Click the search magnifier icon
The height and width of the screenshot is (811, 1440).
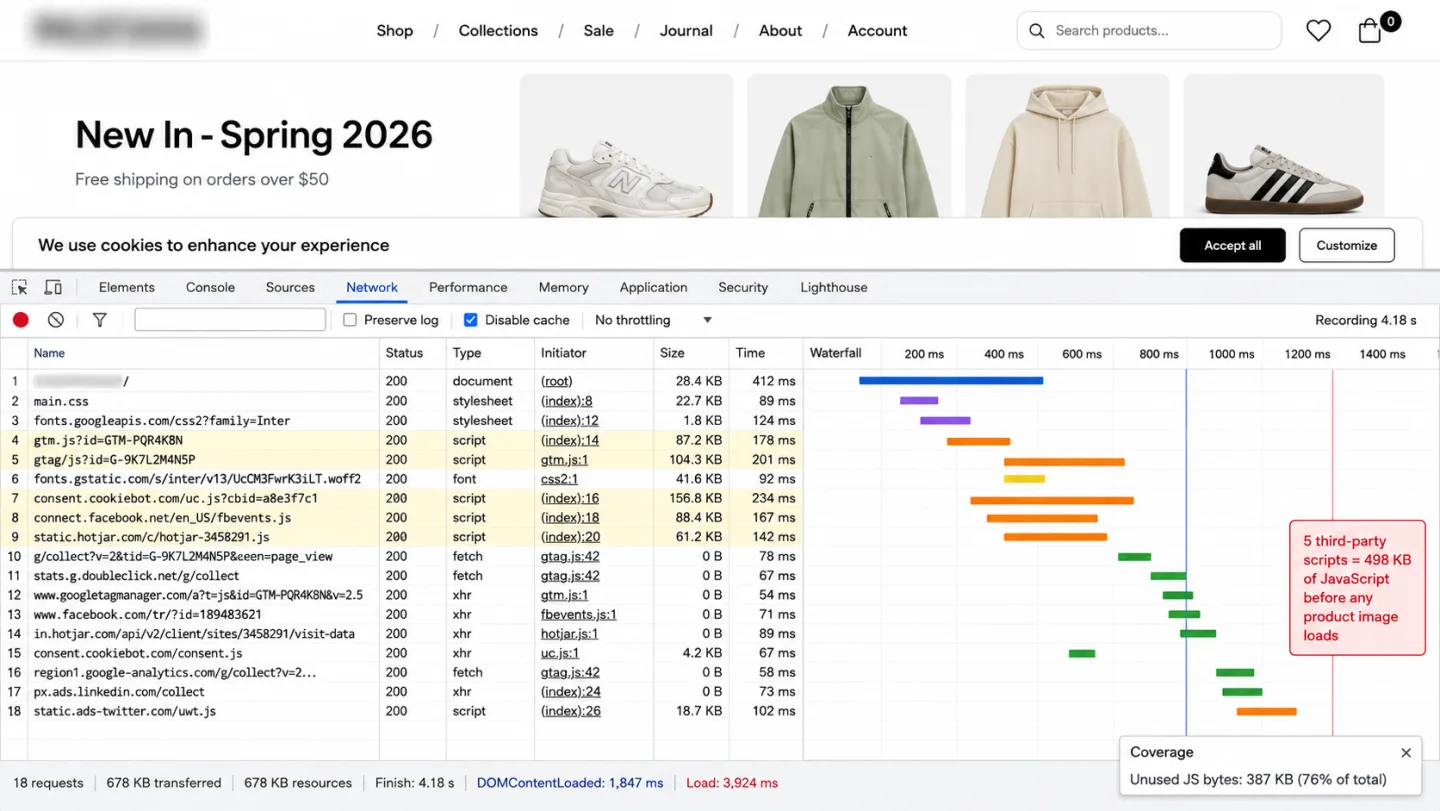pyautogui.click(x=1037, y=31)
